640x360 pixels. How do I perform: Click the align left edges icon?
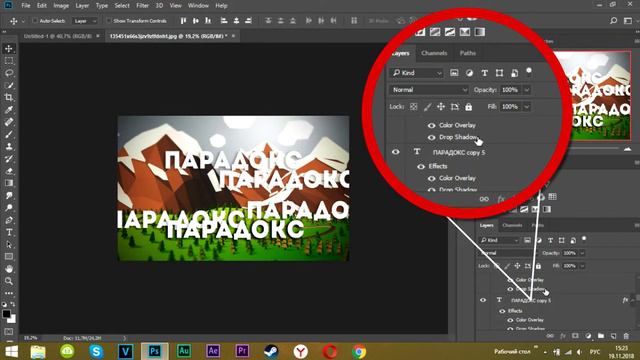(x=224, y=20)
